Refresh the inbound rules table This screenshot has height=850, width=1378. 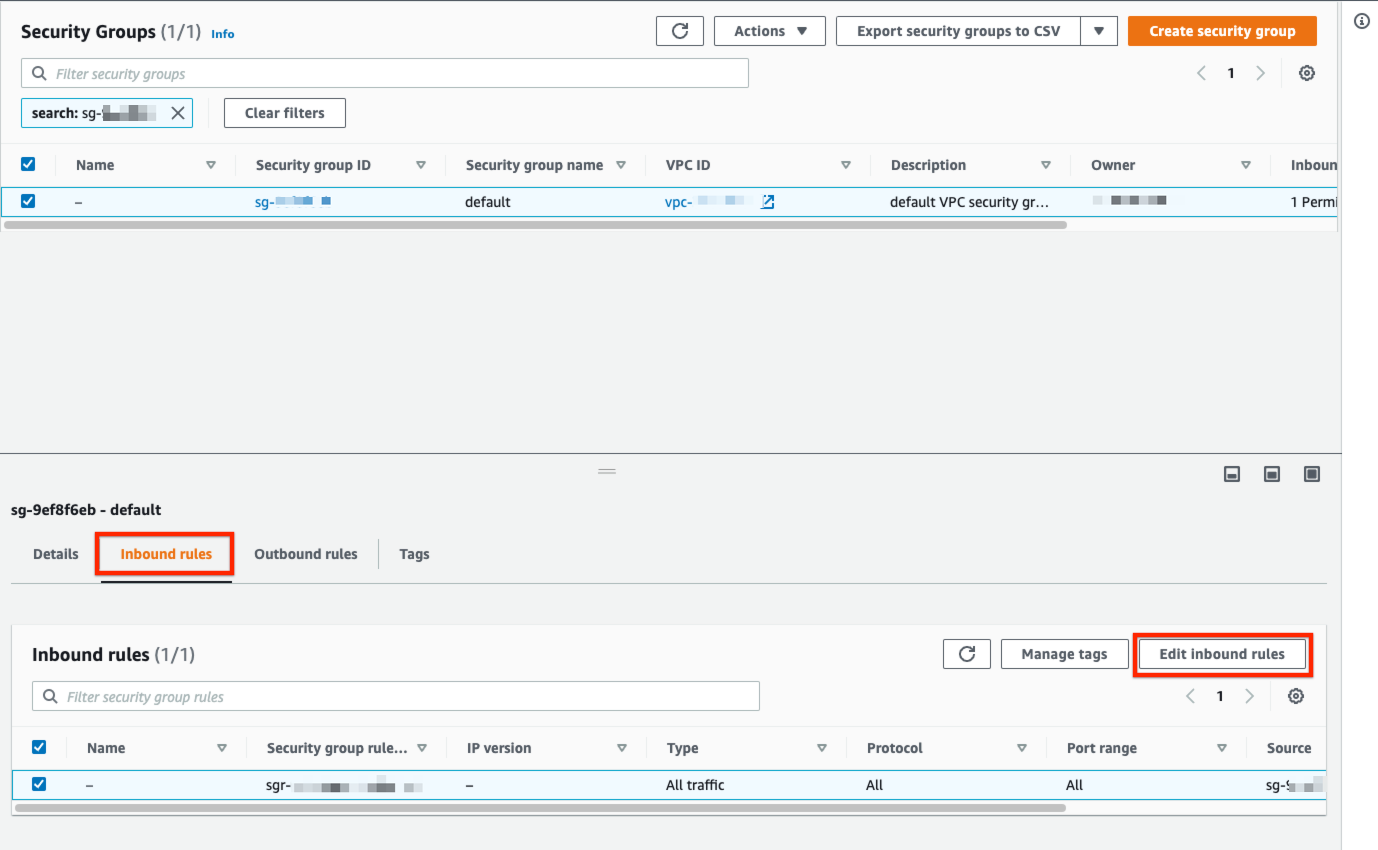(966, 653)
